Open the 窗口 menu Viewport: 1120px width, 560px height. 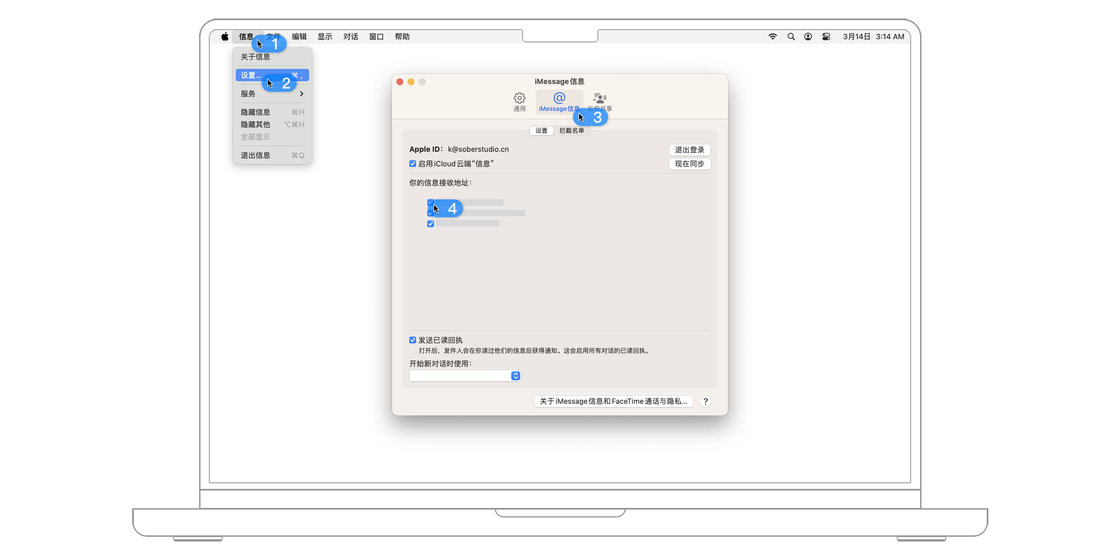376,36
